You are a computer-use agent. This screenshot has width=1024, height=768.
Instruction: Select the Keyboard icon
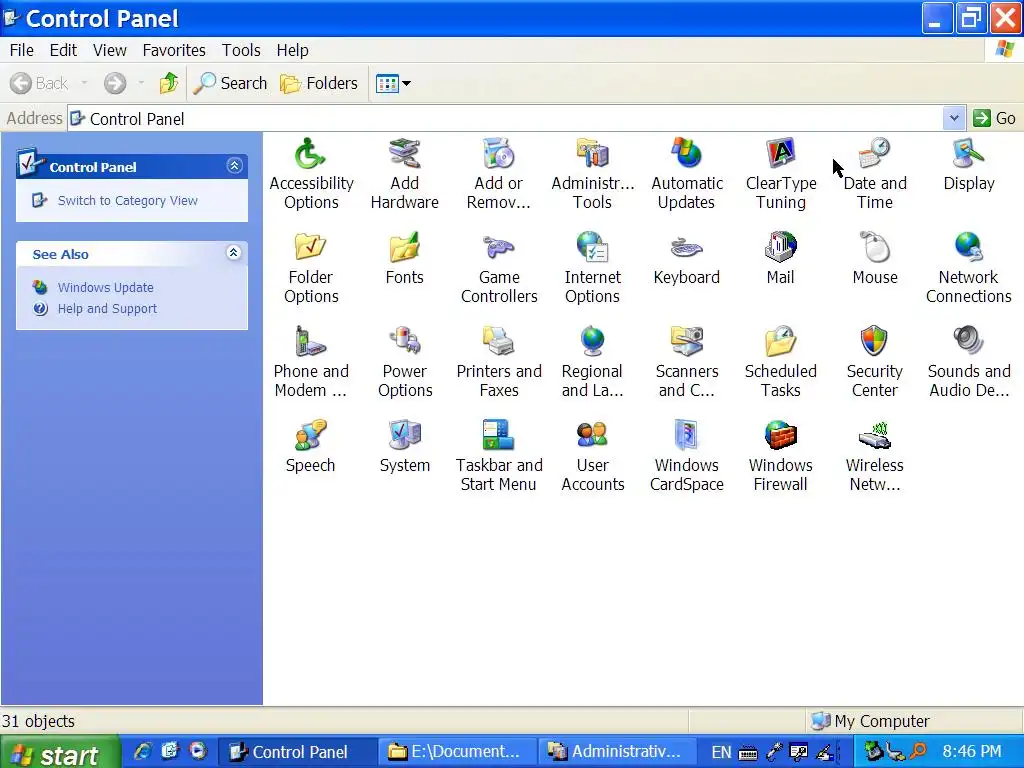pyautogui.click(x=686, y=248)
